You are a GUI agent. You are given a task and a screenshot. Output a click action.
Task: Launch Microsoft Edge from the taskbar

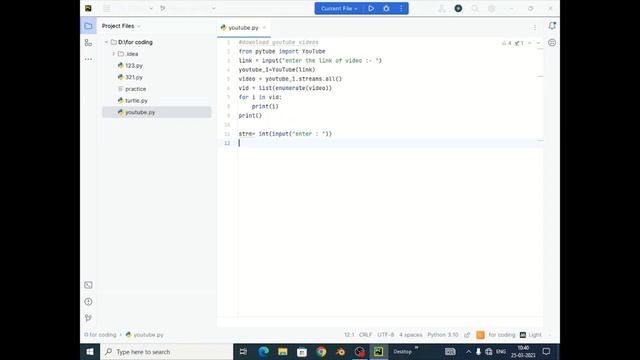[263, 351]
